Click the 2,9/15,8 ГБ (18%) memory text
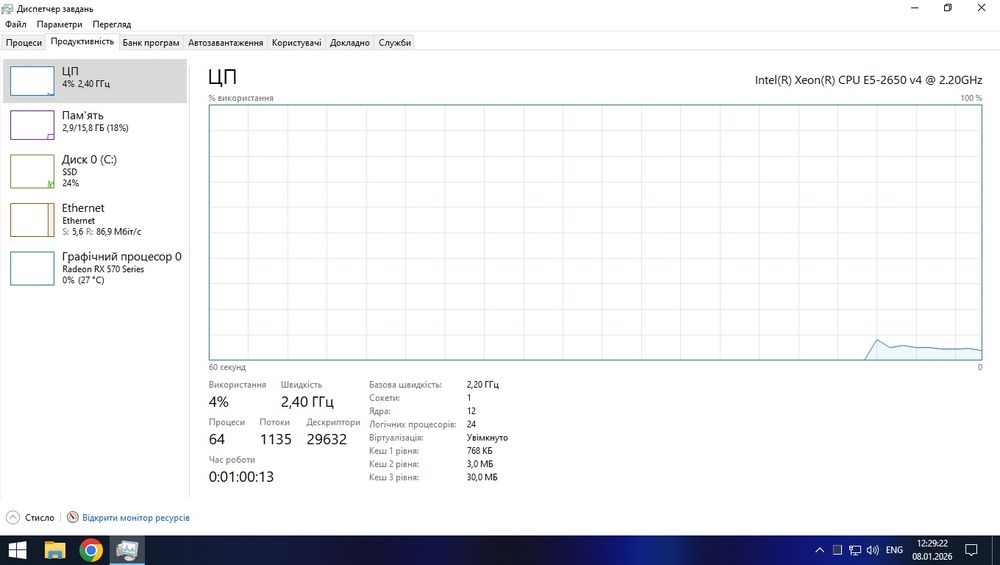This screenshot has height=565, width=1000. click(95, 128)
